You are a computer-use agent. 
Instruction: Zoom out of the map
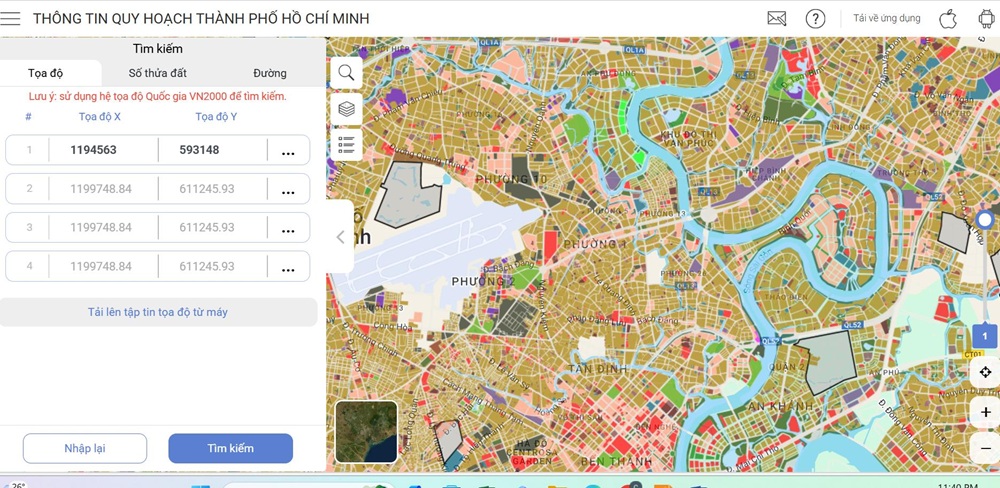985,449
